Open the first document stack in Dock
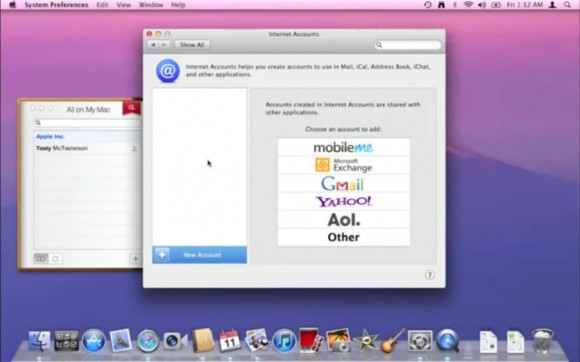Screen dimensions: 580x362 (x=488, y=342)
